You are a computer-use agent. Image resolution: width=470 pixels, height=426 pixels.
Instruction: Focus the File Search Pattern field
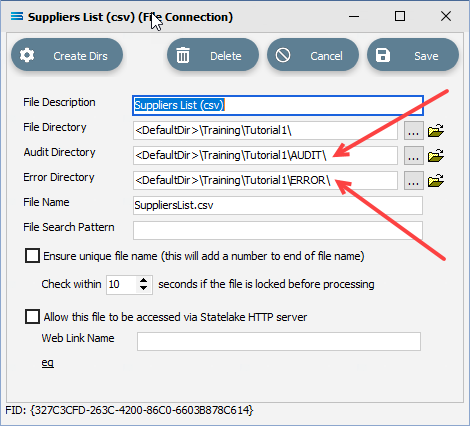278,230
